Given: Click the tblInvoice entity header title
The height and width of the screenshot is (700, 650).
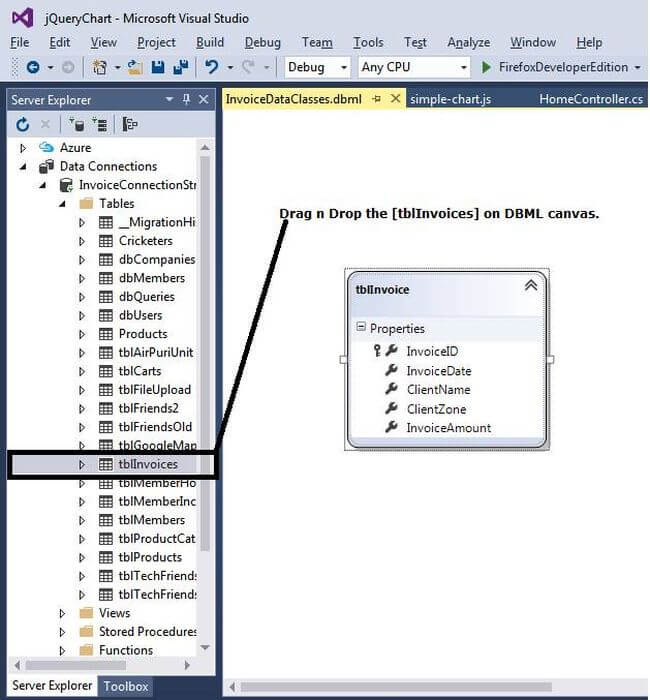Looking at the screenshot, I should (x=382, y=289).
